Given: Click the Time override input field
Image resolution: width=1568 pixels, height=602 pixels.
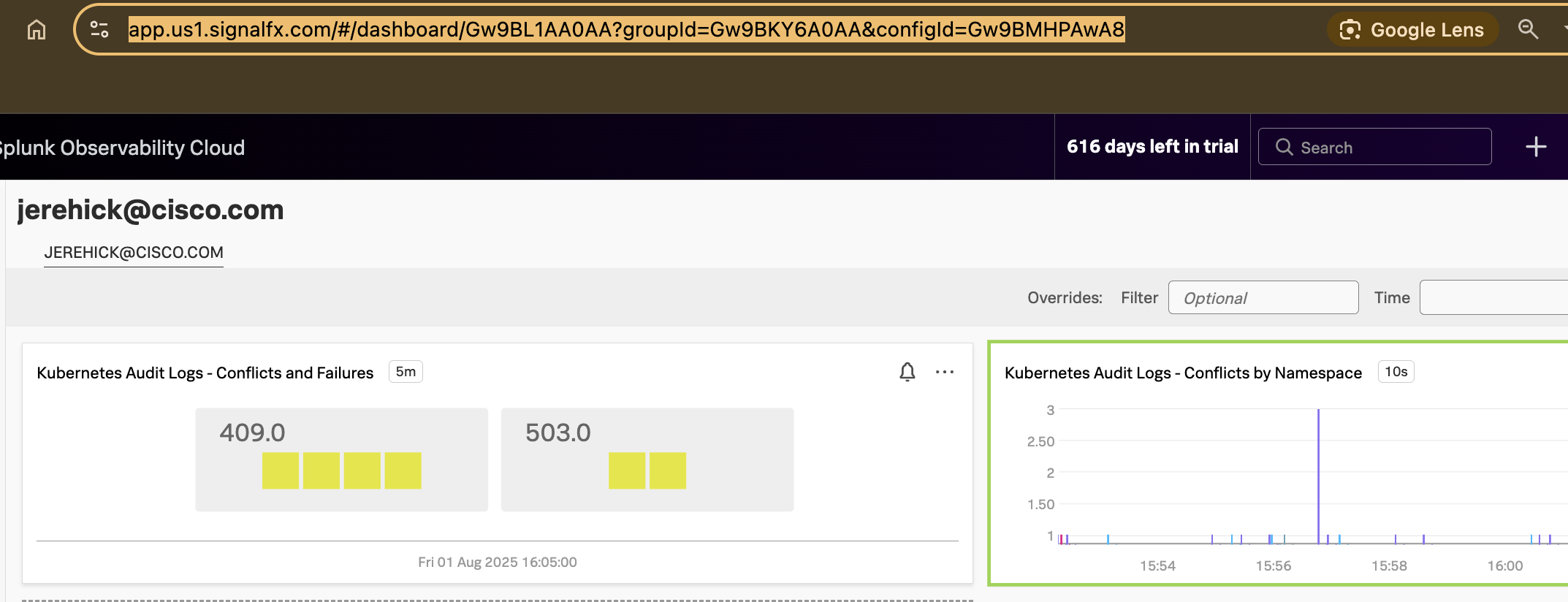Looking at the screenshot, I should pyautogui.click(x=1493, y=298).
